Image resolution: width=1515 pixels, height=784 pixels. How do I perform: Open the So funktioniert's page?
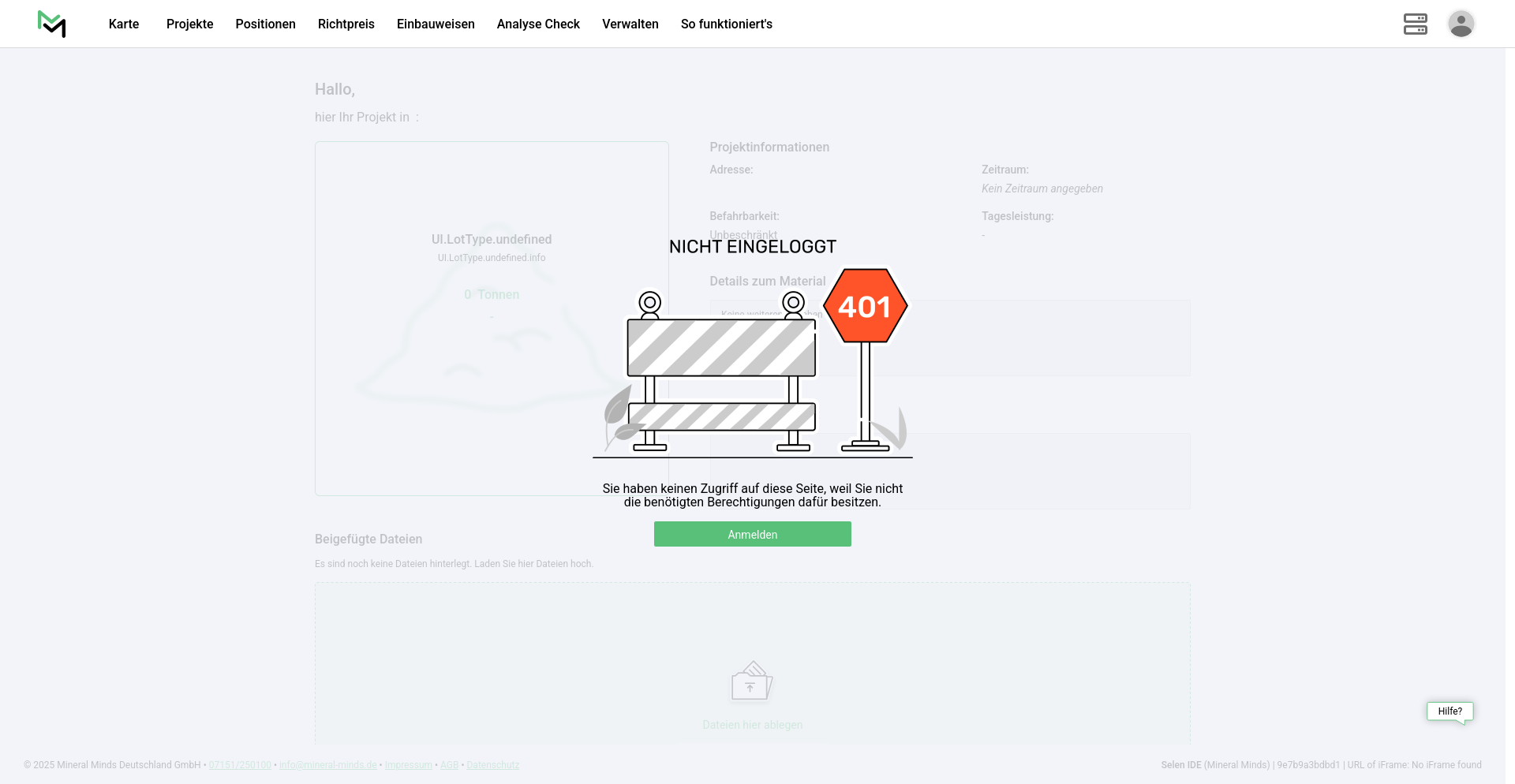(x=726, y=24)
